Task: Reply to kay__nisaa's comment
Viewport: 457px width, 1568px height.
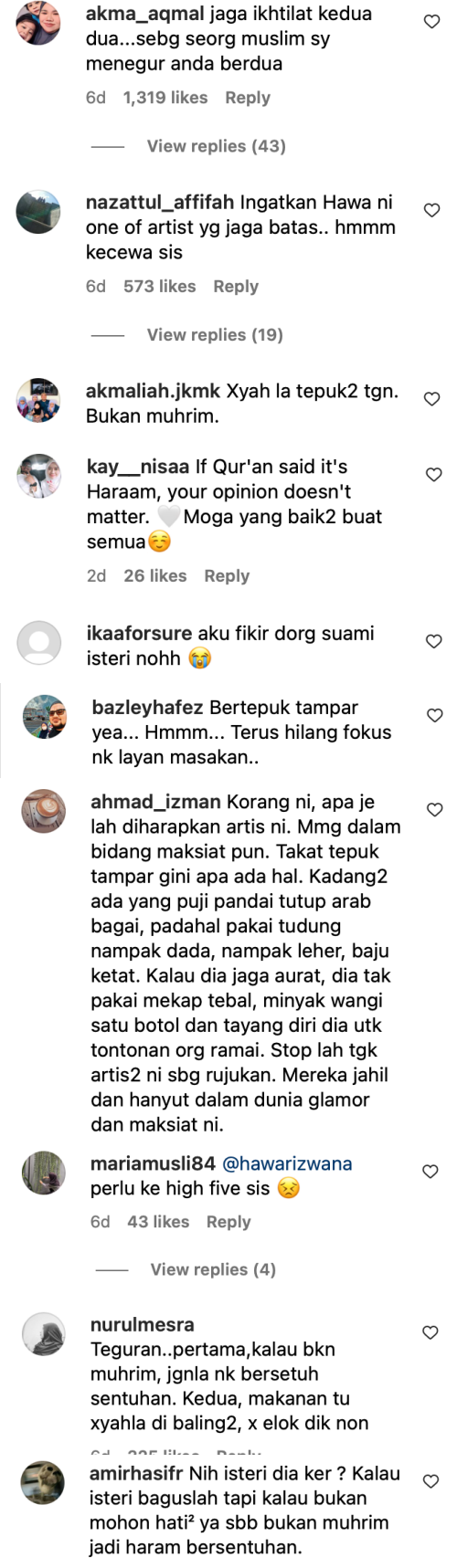Action: 227,576
